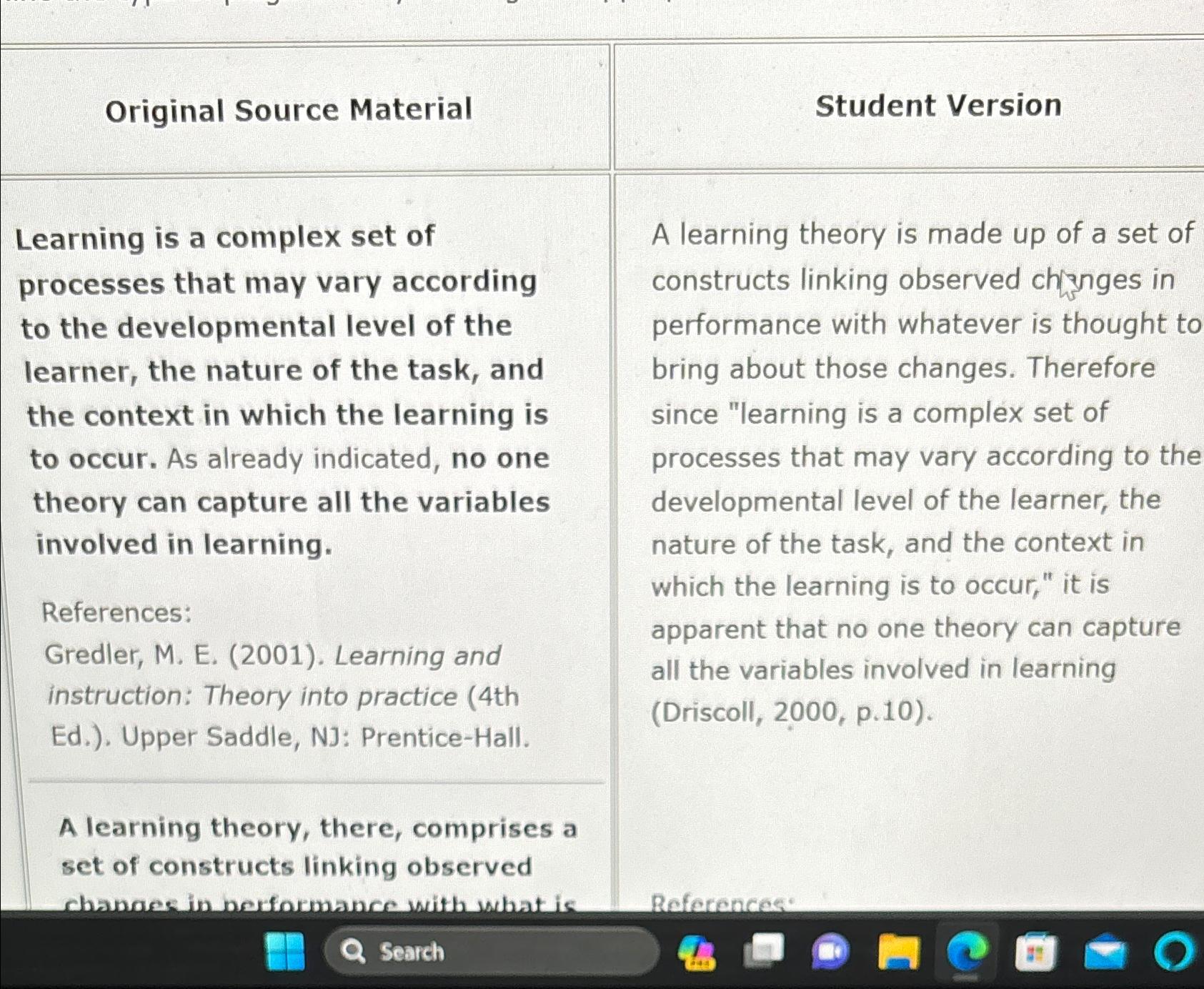The height and width of the screenshot is (989, 1204).
Task: Click the References label in original source column
Action: coord(115,612)
